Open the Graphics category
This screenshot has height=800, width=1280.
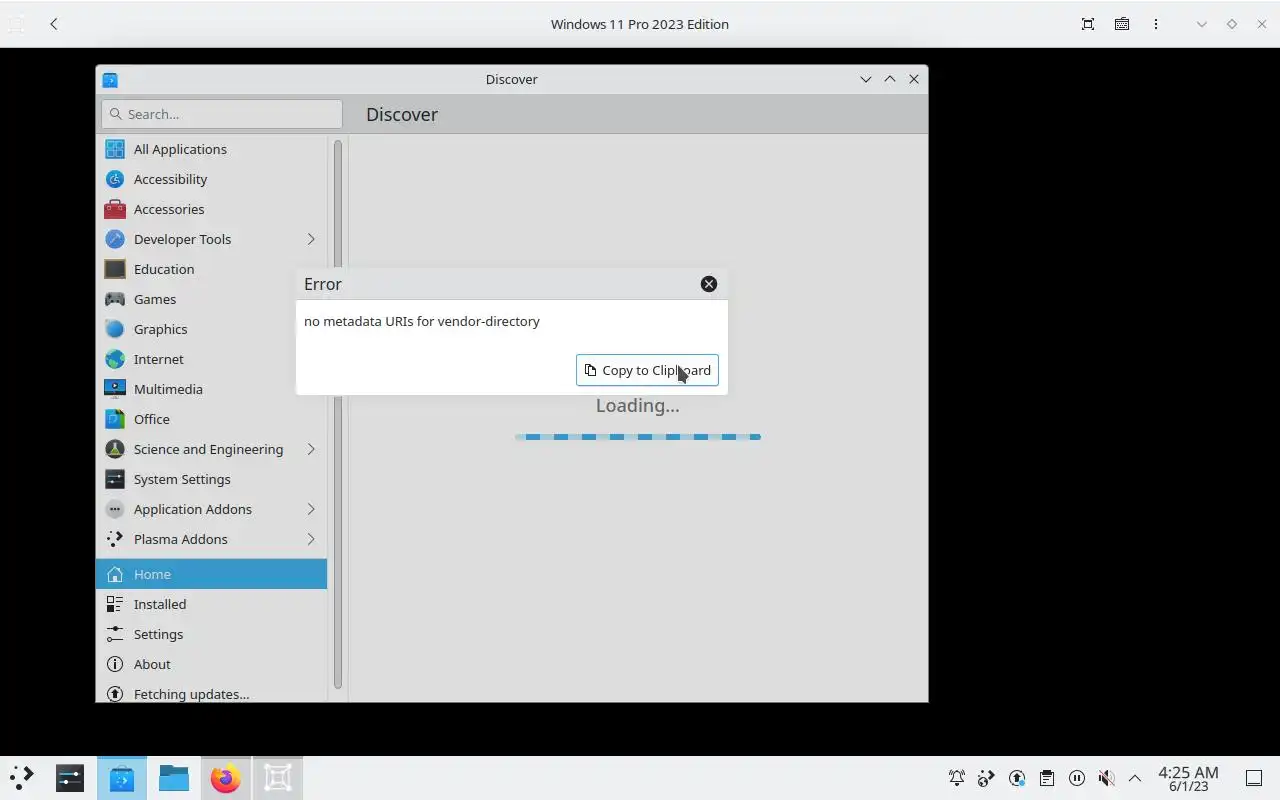(211, 329)
